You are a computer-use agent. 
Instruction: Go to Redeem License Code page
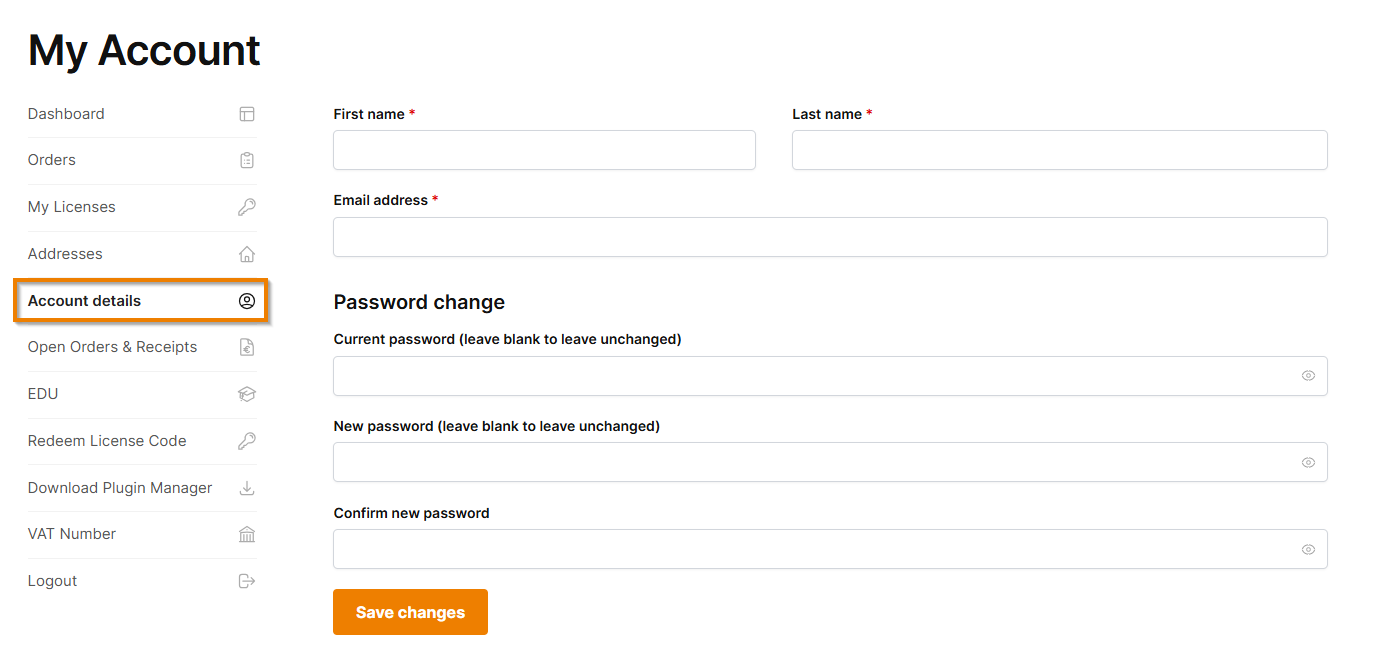coord(107,441)
